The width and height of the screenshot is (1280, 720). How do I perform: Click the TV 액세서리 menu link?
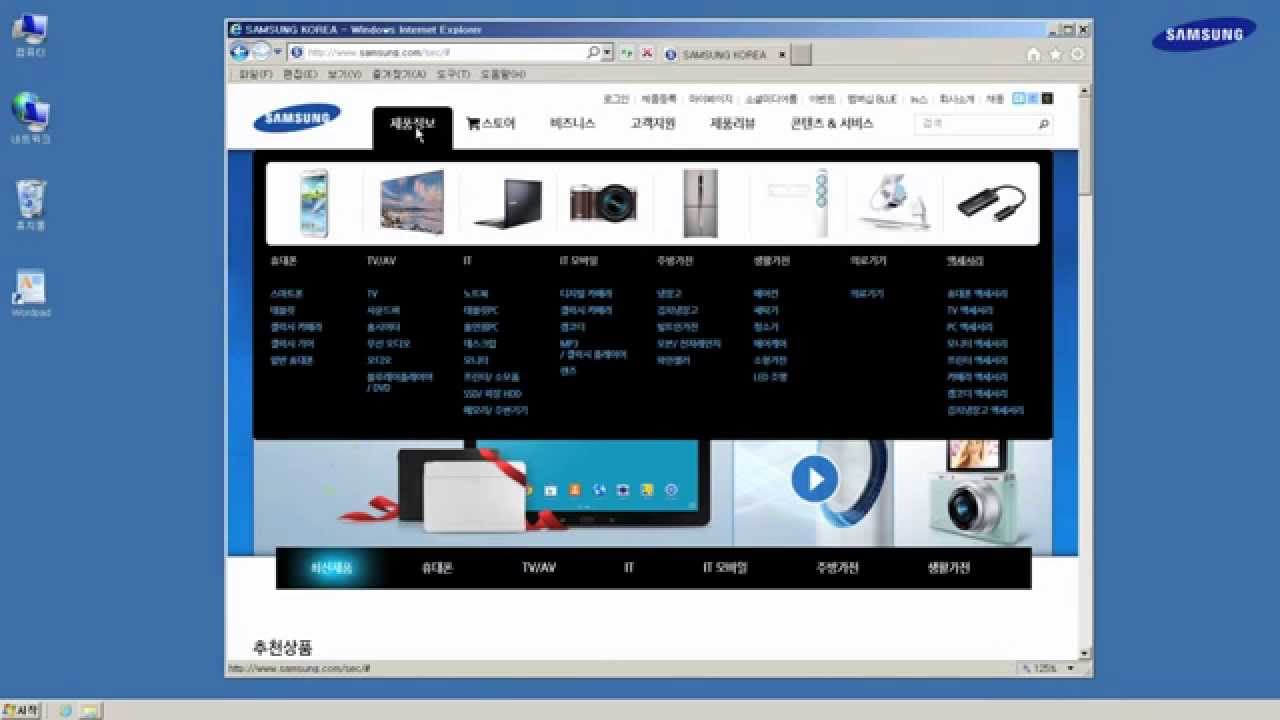970,311
